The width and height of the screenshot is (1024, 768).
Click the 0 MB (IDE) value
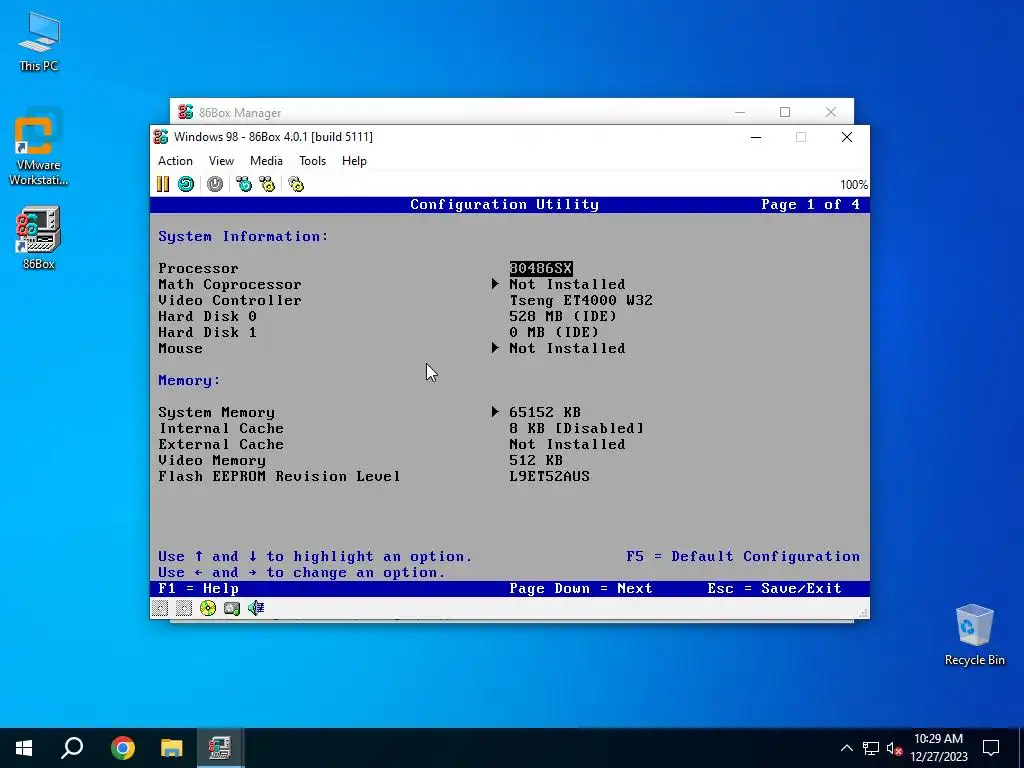pyautogui.click(x=554, y=332)
